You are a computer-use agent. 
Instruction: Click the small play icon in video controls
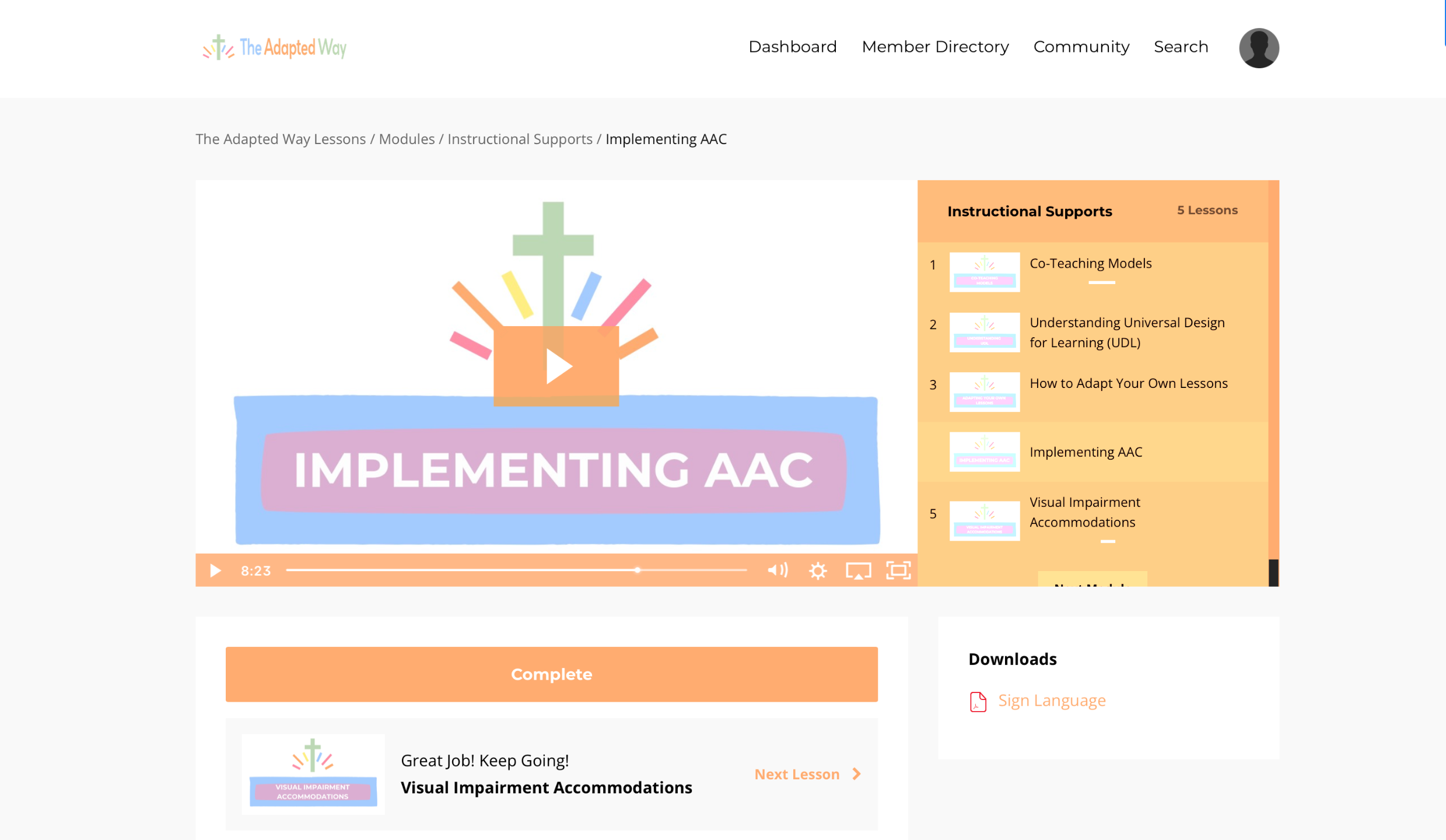point(215,570)
